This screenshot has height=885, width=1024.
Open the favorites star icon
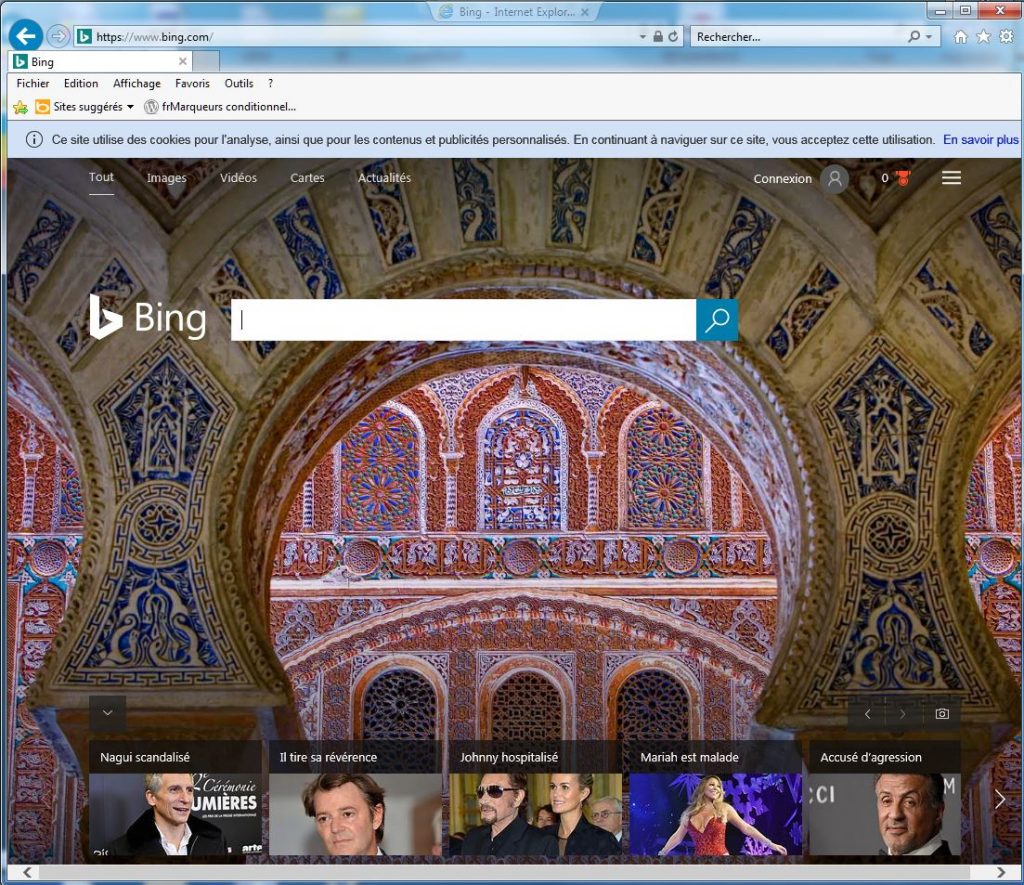tap(983, 37)
